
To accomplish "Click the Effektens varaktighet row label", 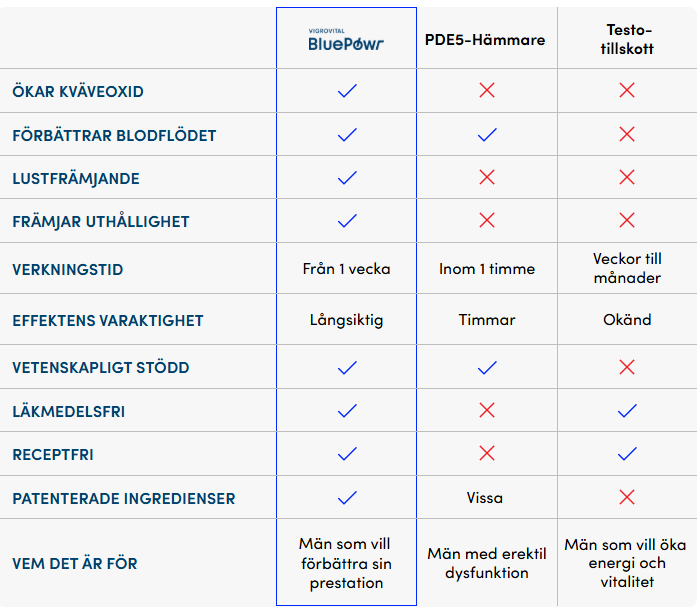I will coord(108,320).
